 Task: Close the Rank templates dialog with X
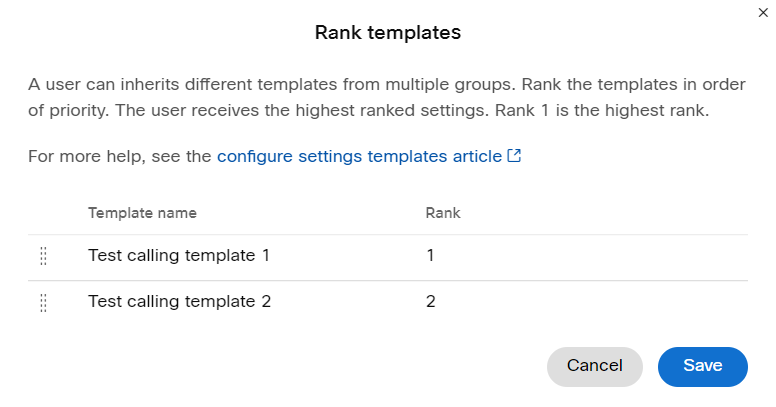763,13
